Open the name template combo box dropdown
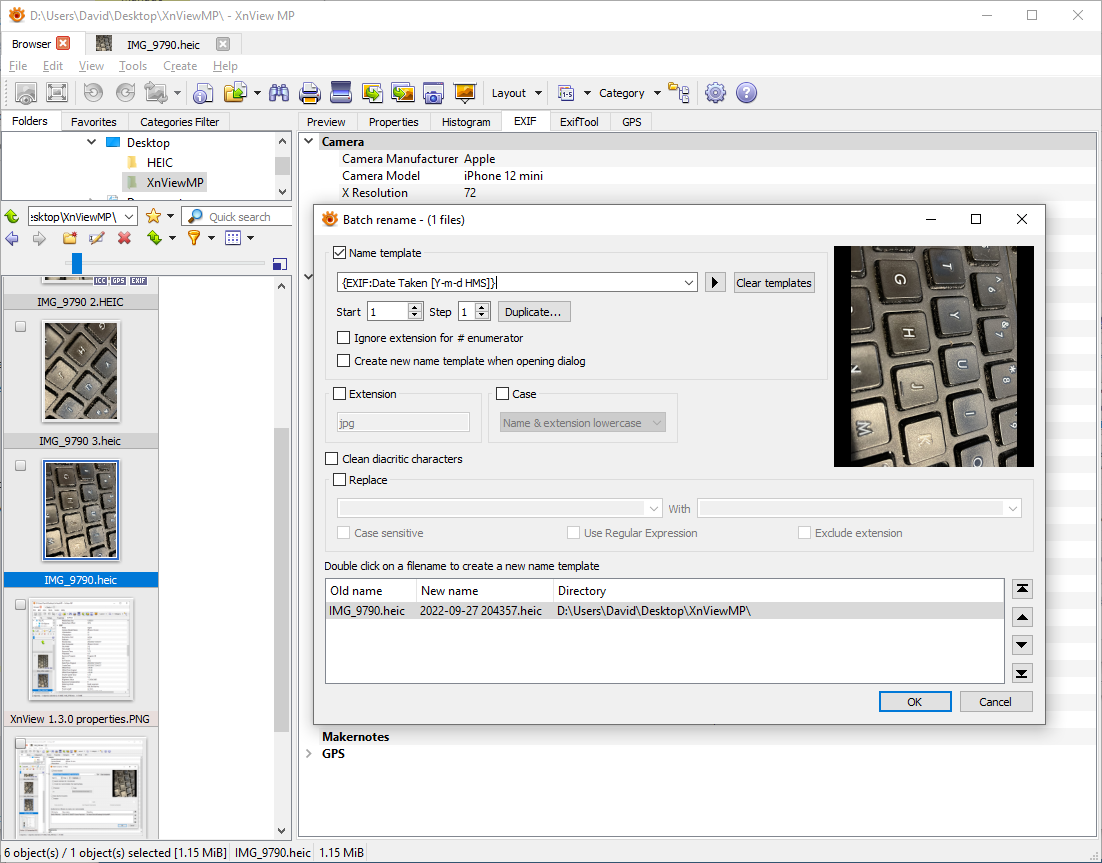Viewport: 1102px width, 863px height. pos(688,283)
